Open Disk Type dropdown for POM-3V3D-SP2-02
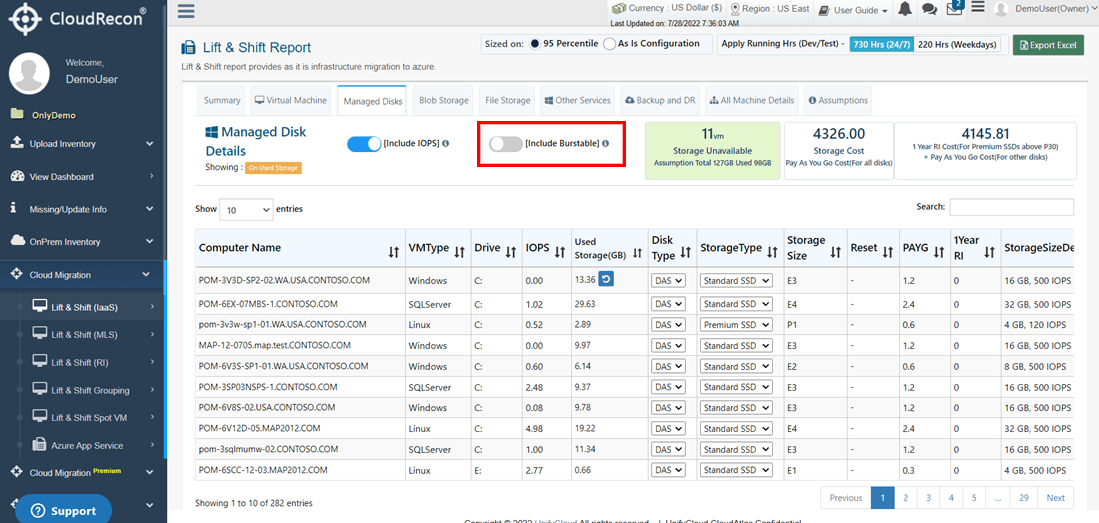Viewport: 1099px width, 523px height. coord(668,280)
